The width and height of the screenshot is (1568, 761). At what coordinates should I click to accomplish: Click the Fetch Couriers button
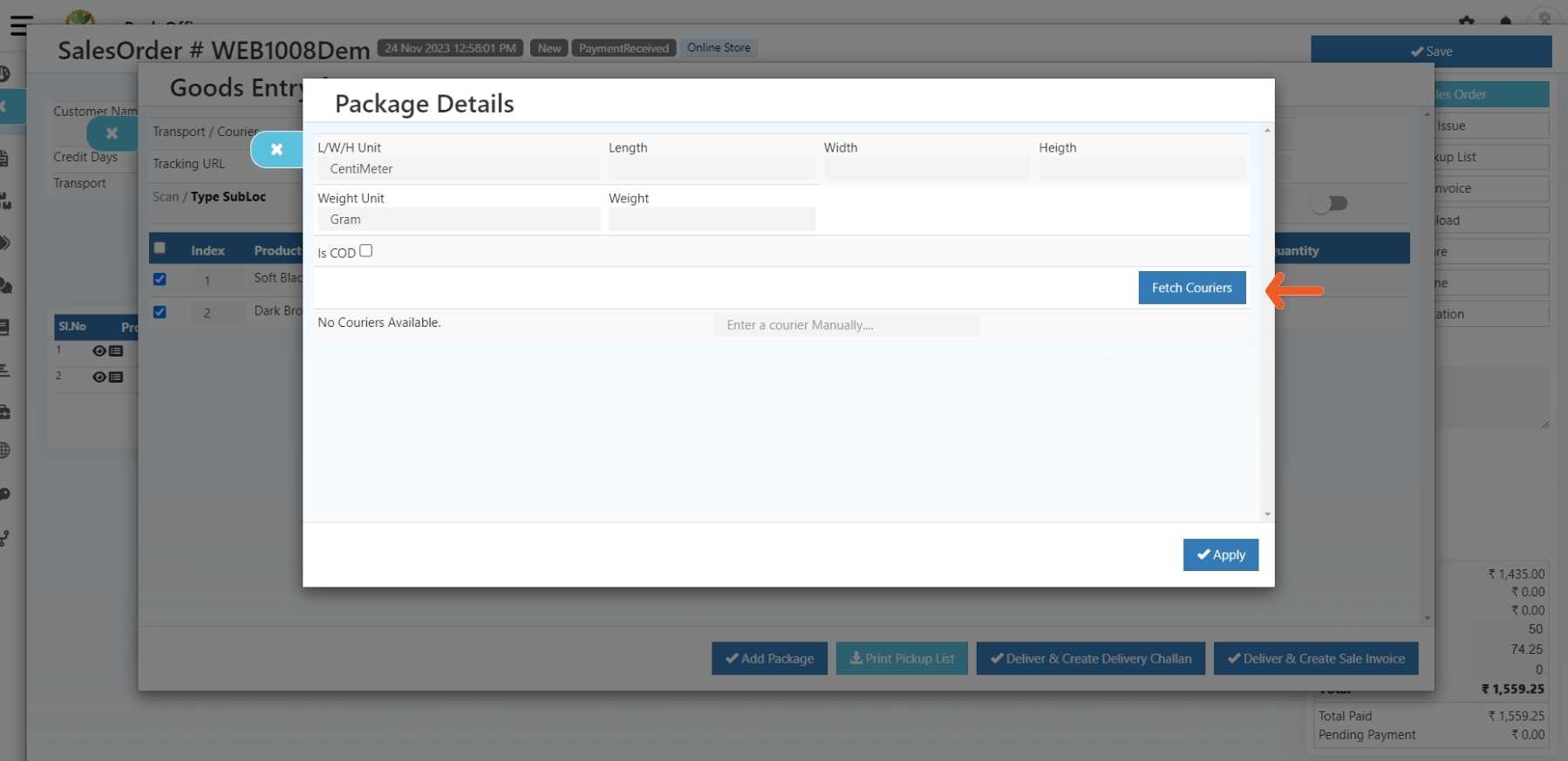pos(1191,288)
